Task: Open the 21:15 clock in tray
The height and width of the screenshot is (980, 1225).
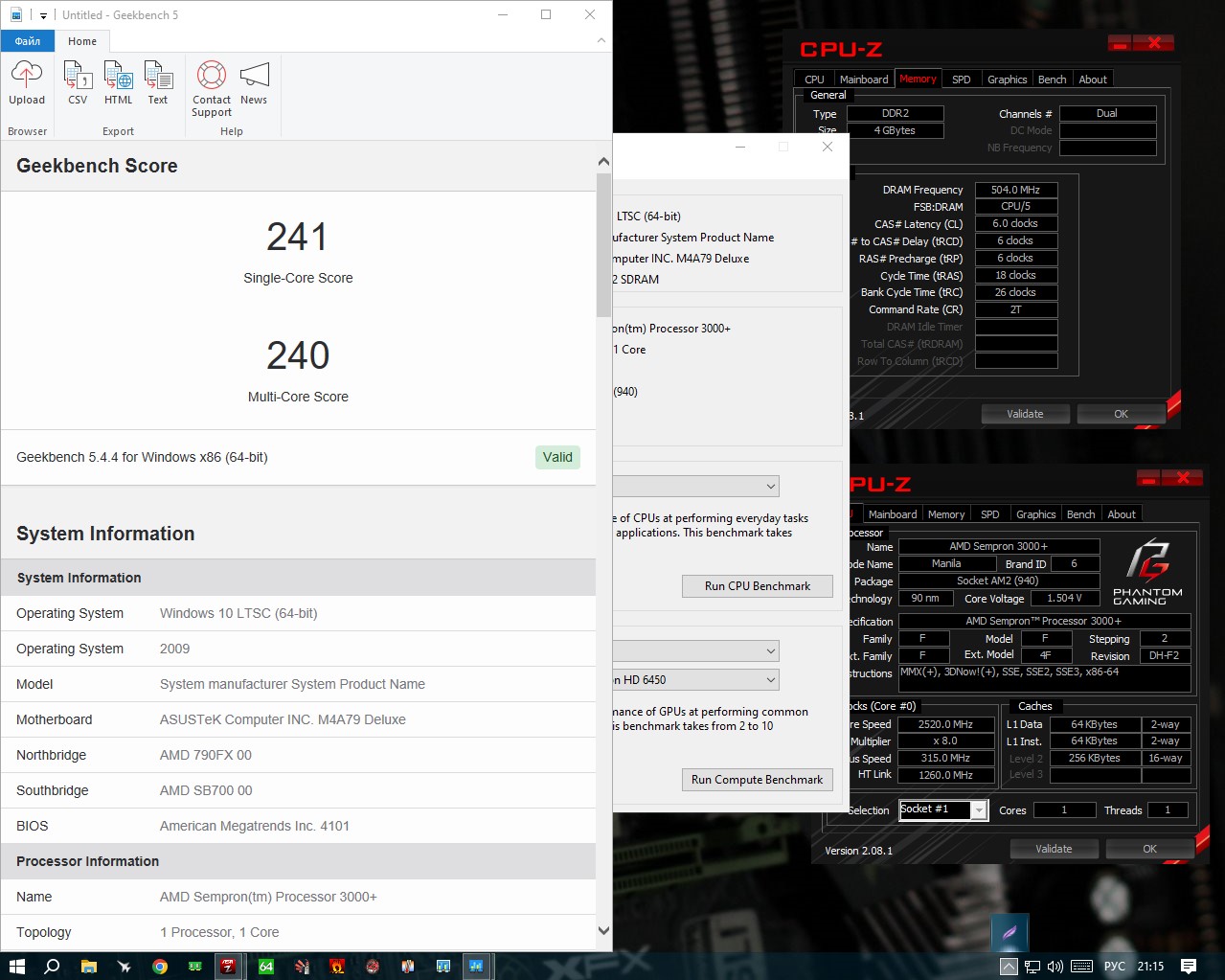Action: click(x=1150, y=967)
